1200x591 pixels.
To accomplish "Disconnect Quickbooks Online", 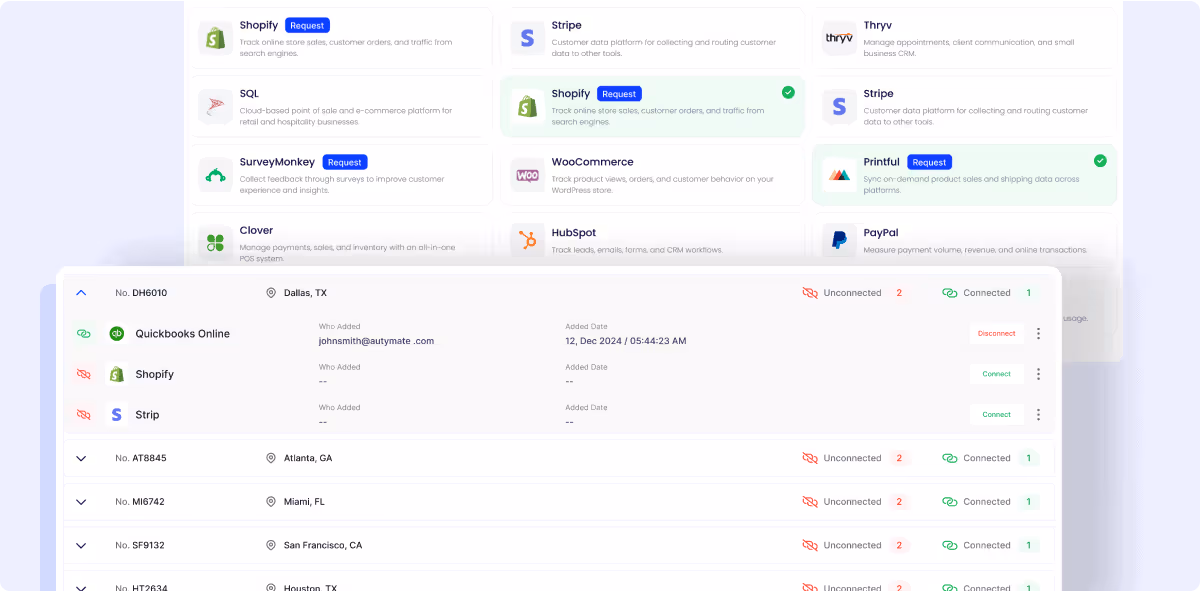I will tap(996, 334).
